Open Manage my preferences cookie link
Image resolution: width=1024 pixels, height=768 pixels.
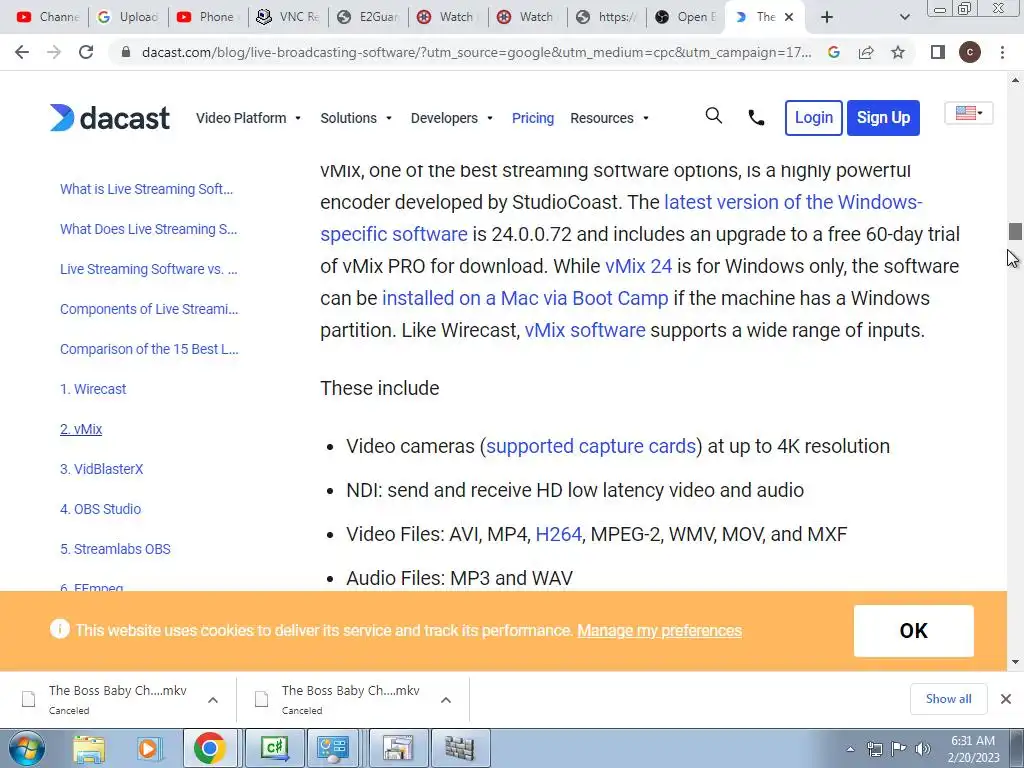coord(660,631)
